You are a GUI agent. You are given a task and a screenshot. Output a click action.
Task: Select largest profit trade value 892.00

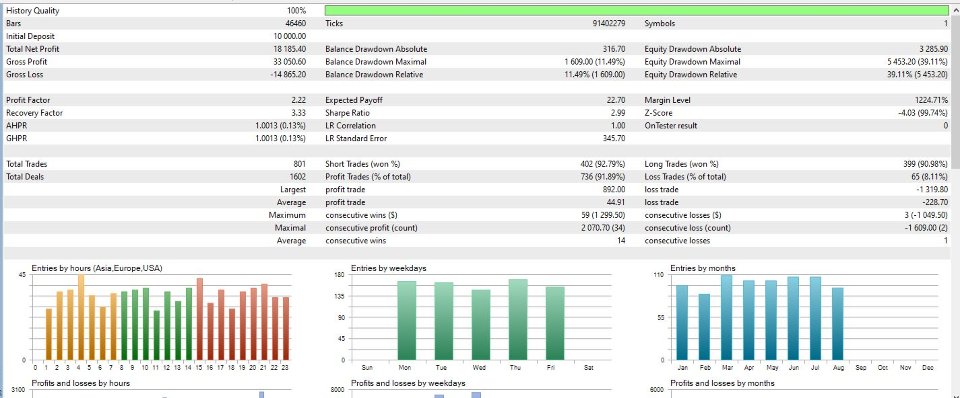coord(615,190)
